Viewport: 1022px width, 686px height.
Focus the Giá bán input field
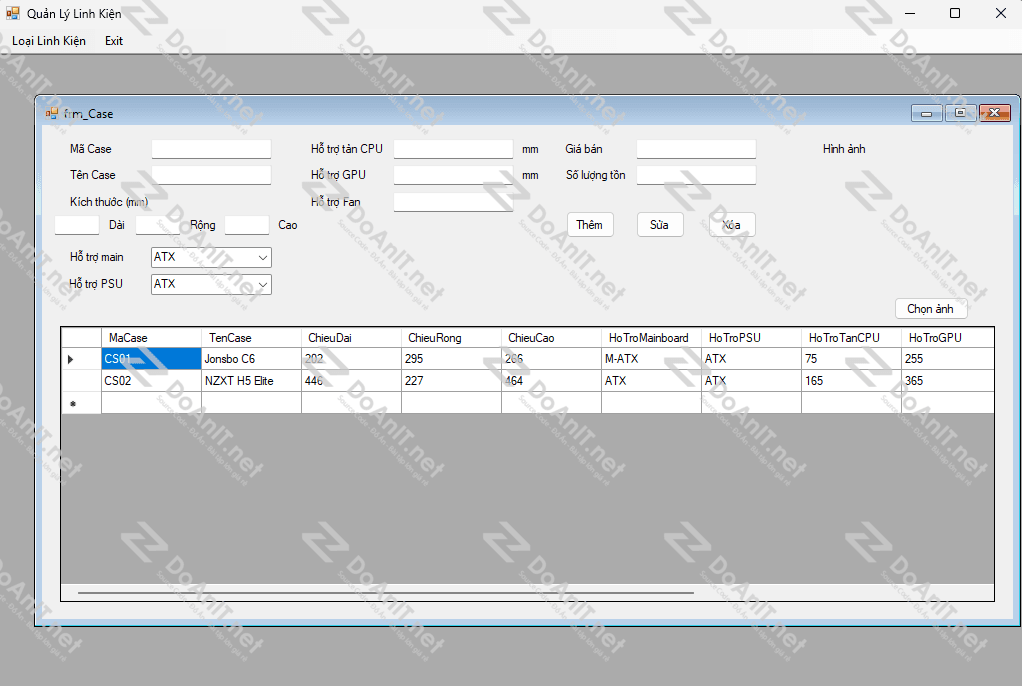[x=696, y=149]
